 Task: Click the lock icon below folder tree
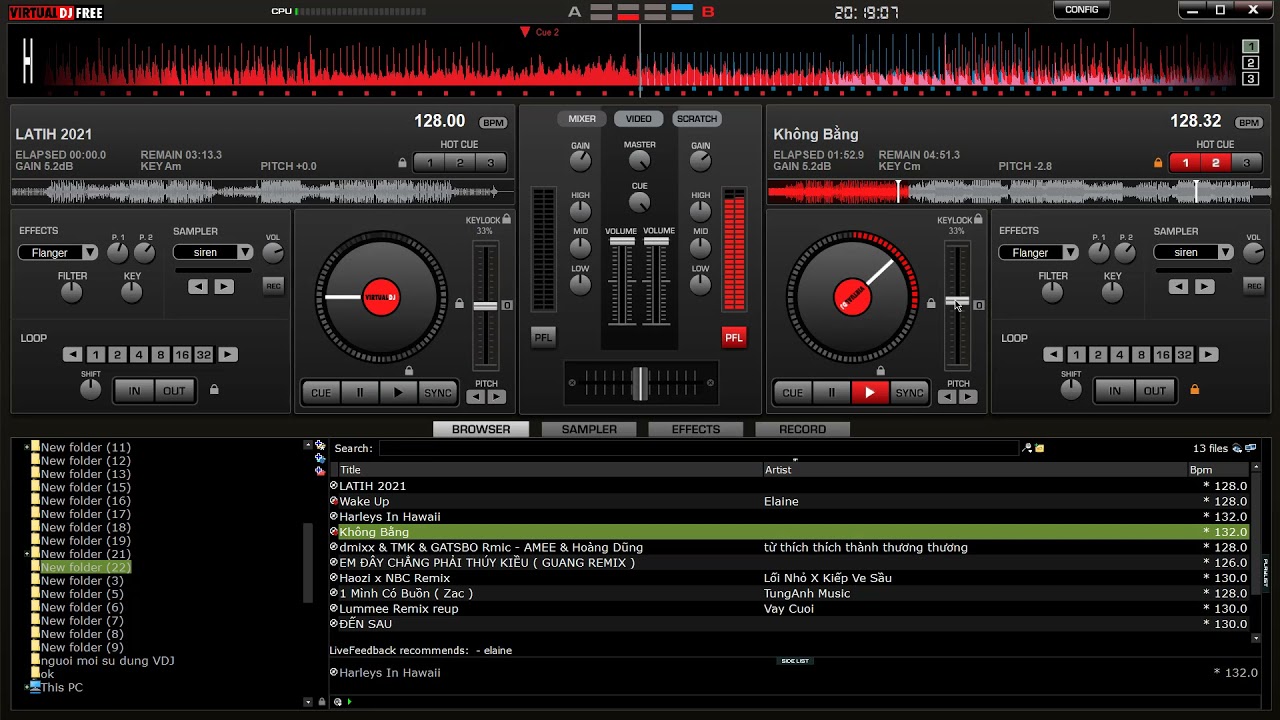click(321, 702)
